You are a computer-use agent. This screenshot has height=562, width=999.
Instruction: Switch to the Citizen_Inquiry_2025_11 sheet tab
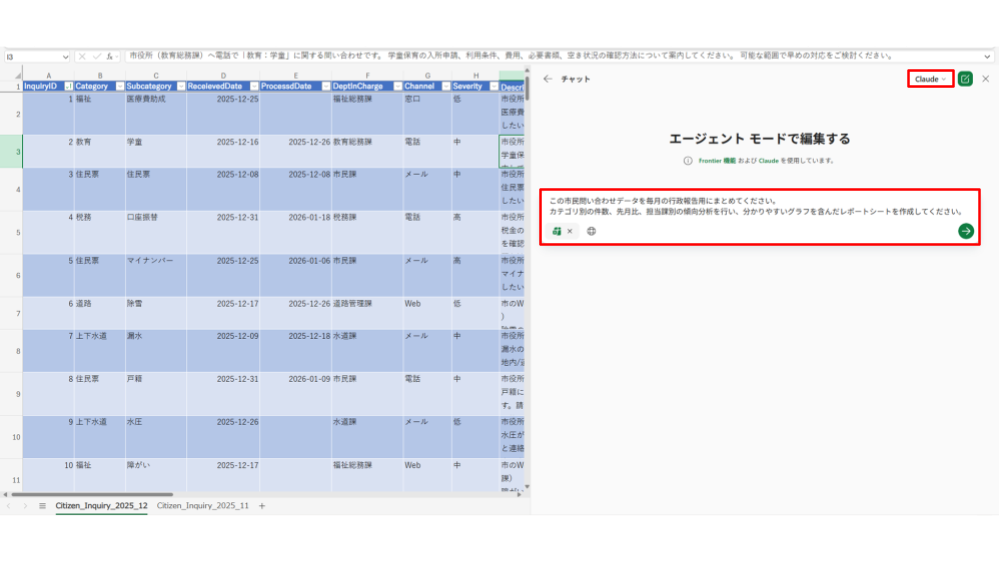pyautogui.click(x=203, y=506)
